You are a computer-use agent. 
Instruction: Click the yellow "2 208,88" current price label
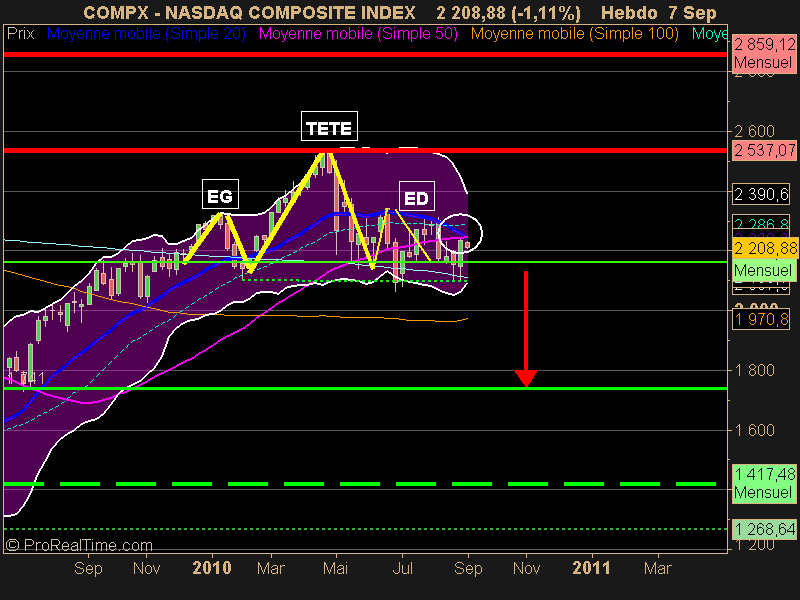pos(765,248)
